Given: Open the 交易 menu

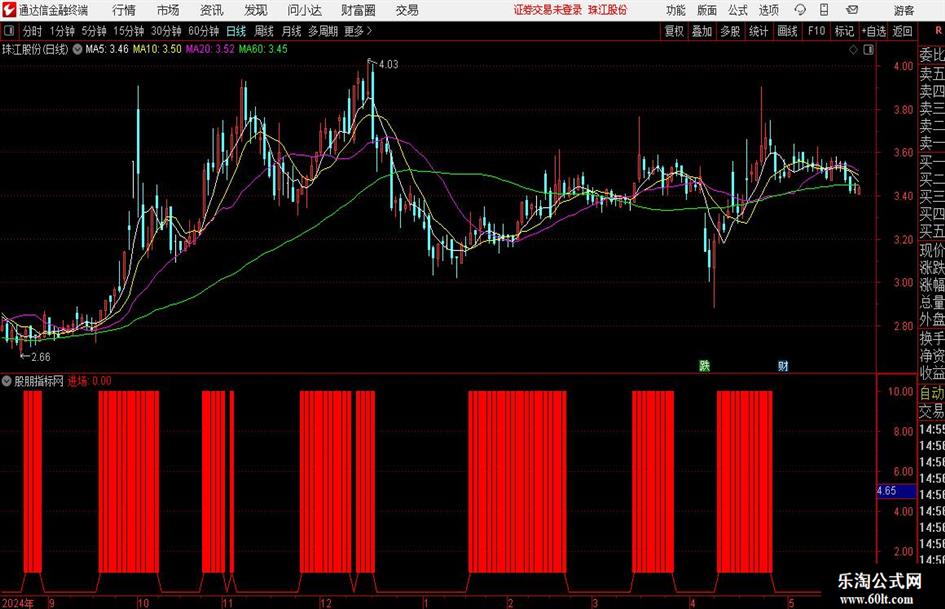Looking at the screenshot, I should 407,10.
